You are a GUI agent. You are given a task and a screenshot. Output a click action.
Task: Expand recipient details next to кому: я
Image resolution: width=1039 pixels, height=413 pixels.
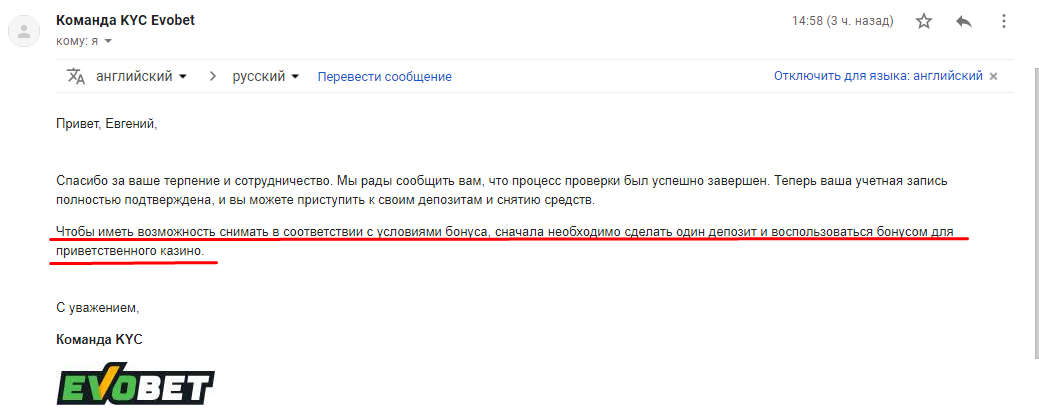[109, 41]
